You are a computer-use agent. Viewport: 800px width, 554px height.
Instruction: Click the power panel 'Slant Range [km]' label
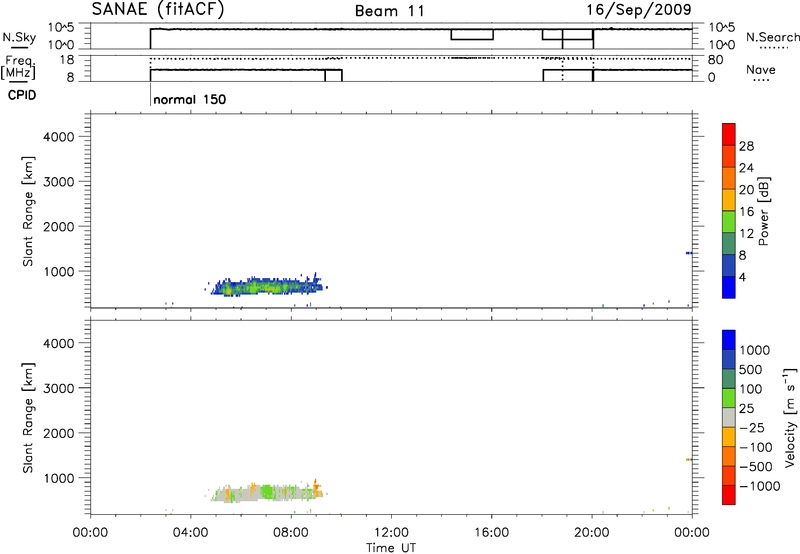(x=28, y=211)
